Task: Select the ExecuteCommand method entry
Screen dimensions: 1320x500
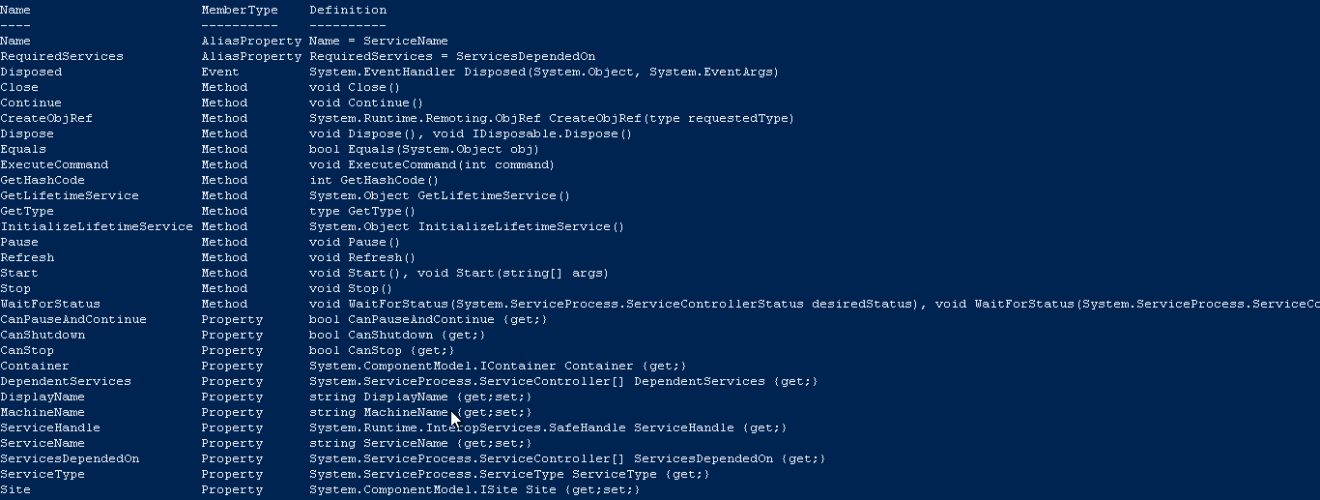Action: click(x=54, y=164)
